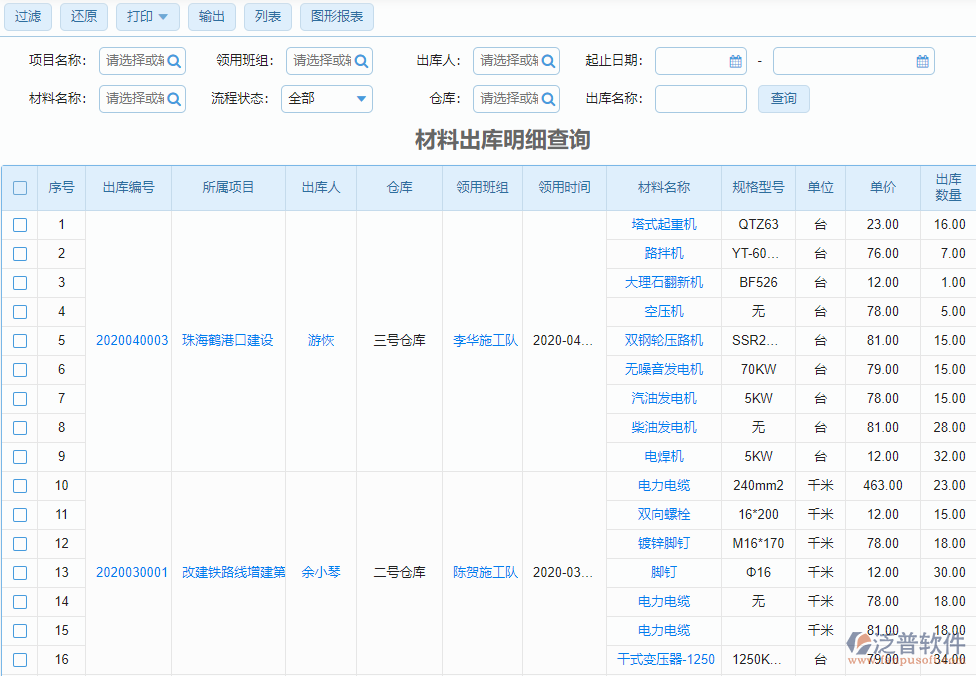Open the end date calendar icon
Screen dimensions: 976x676
point(922,61)
